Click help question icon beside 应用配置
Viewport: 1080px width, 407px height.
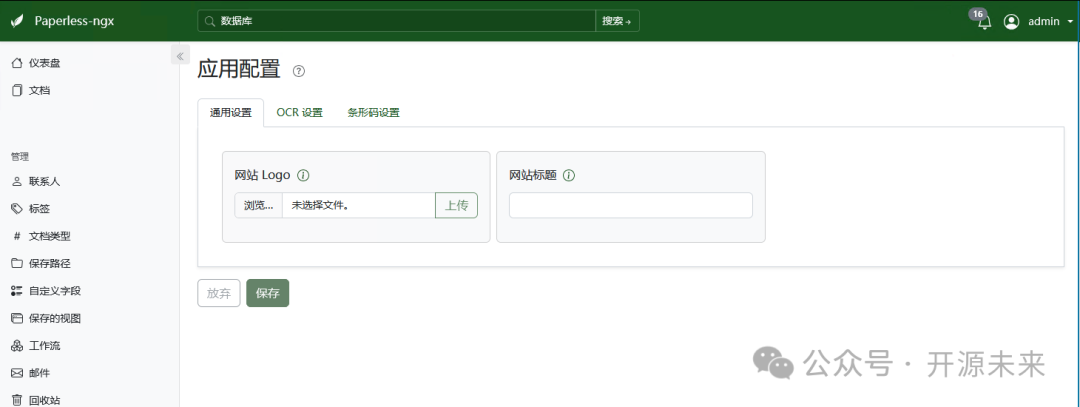[299, 71]
